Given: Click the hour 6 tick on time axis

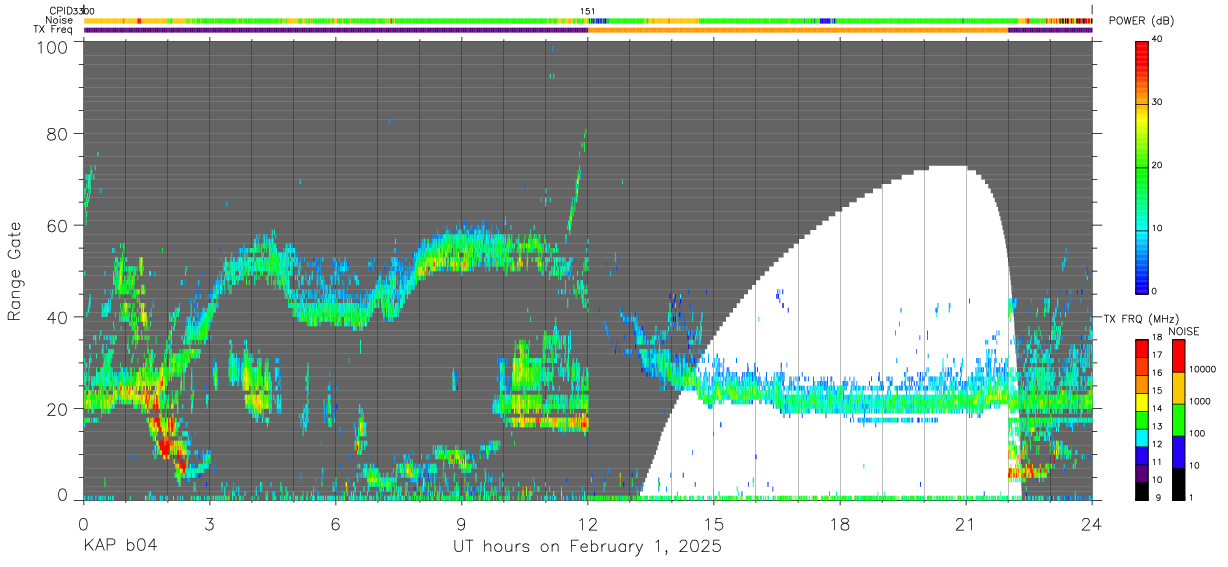Looking at the screenshot, I should click(335, 523).
